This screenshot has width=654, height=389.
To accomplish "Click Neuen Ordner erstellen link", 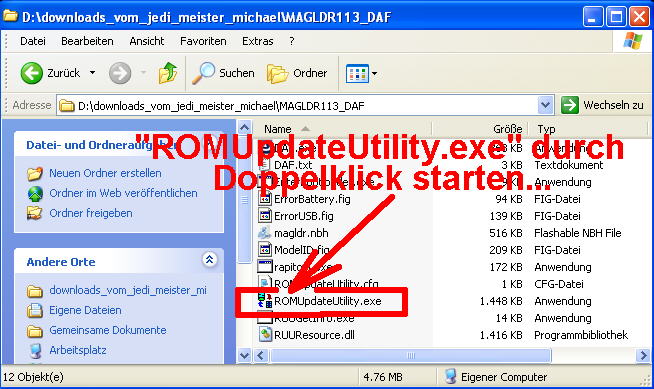I will point(105,173).
